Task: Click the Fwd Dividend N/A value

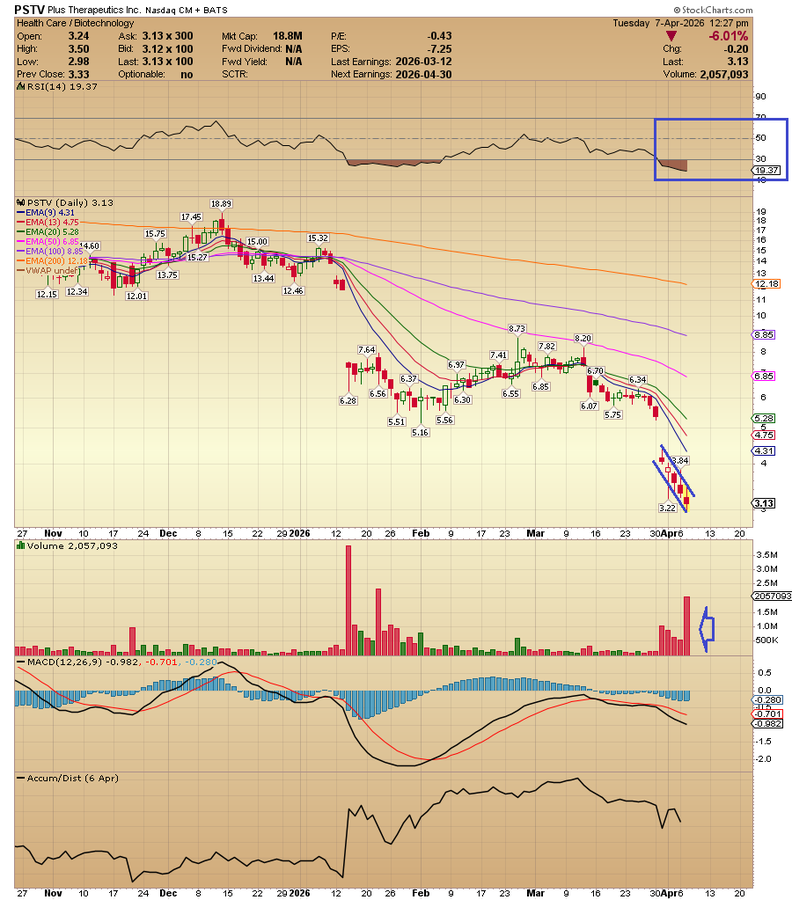Action: (x=293, y=49)
